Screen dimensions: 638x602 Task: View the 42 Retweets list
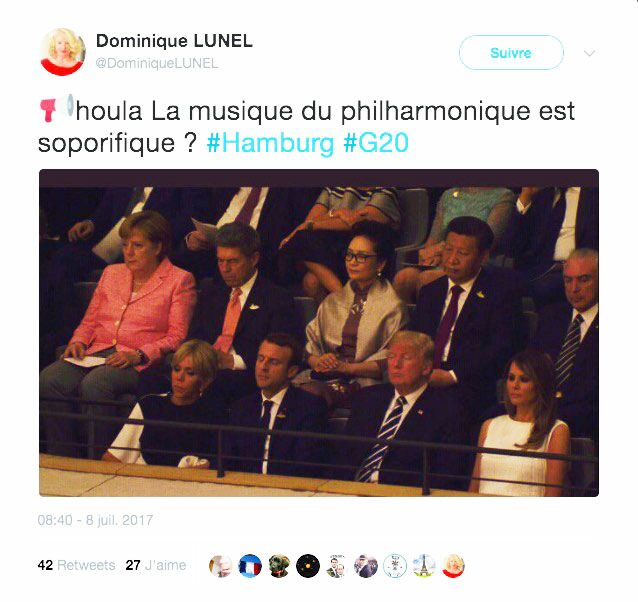point(76,565)
